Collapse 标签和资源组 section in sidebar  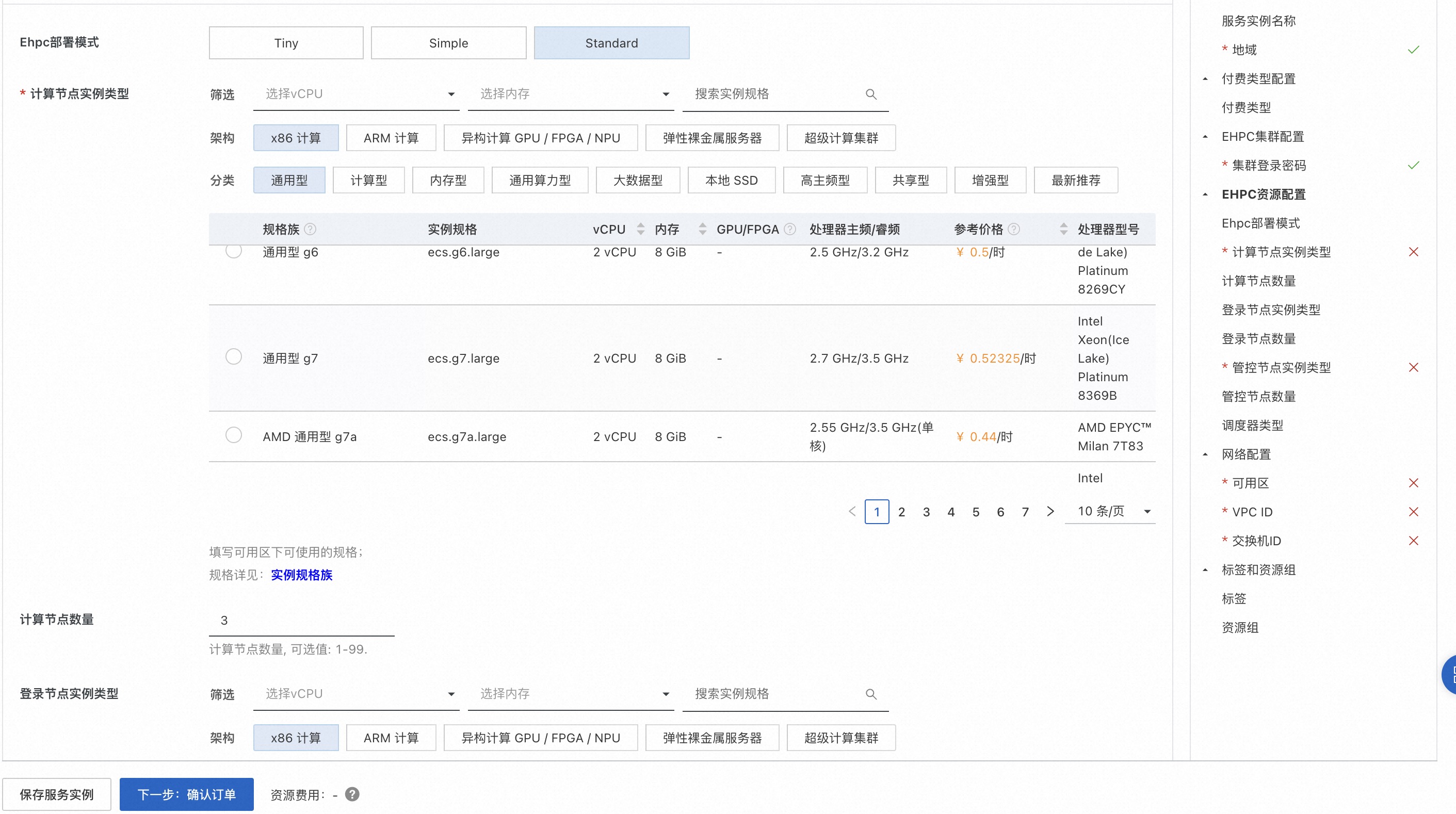coord(1205,570)
